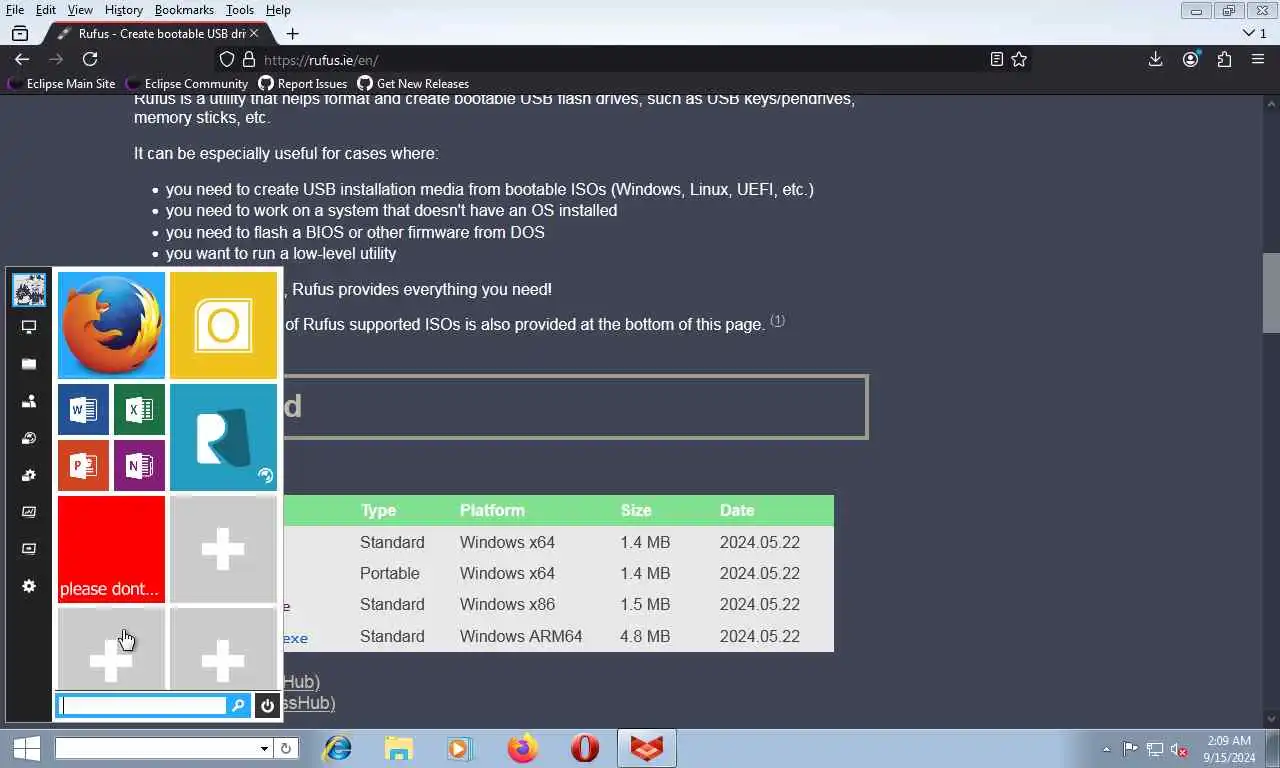Image resolution: width=1280 pixels, height=768 pixels.
Task: Click the footnote (1) superscript link
Action: 778,321
